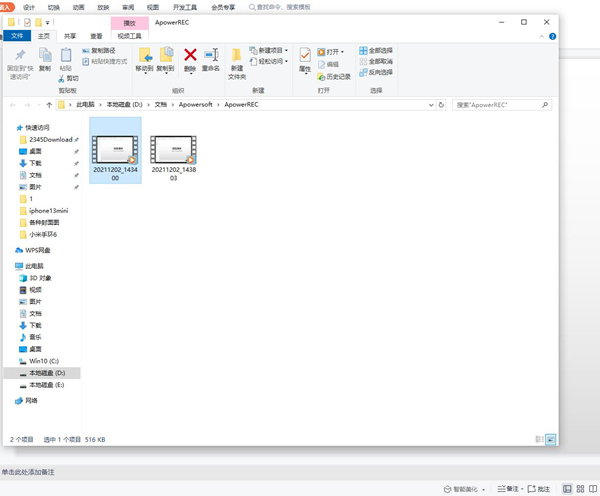This screenshot has height=496, width=600.
Task: Click Select all in the ribbon
Action: point(376,51)
